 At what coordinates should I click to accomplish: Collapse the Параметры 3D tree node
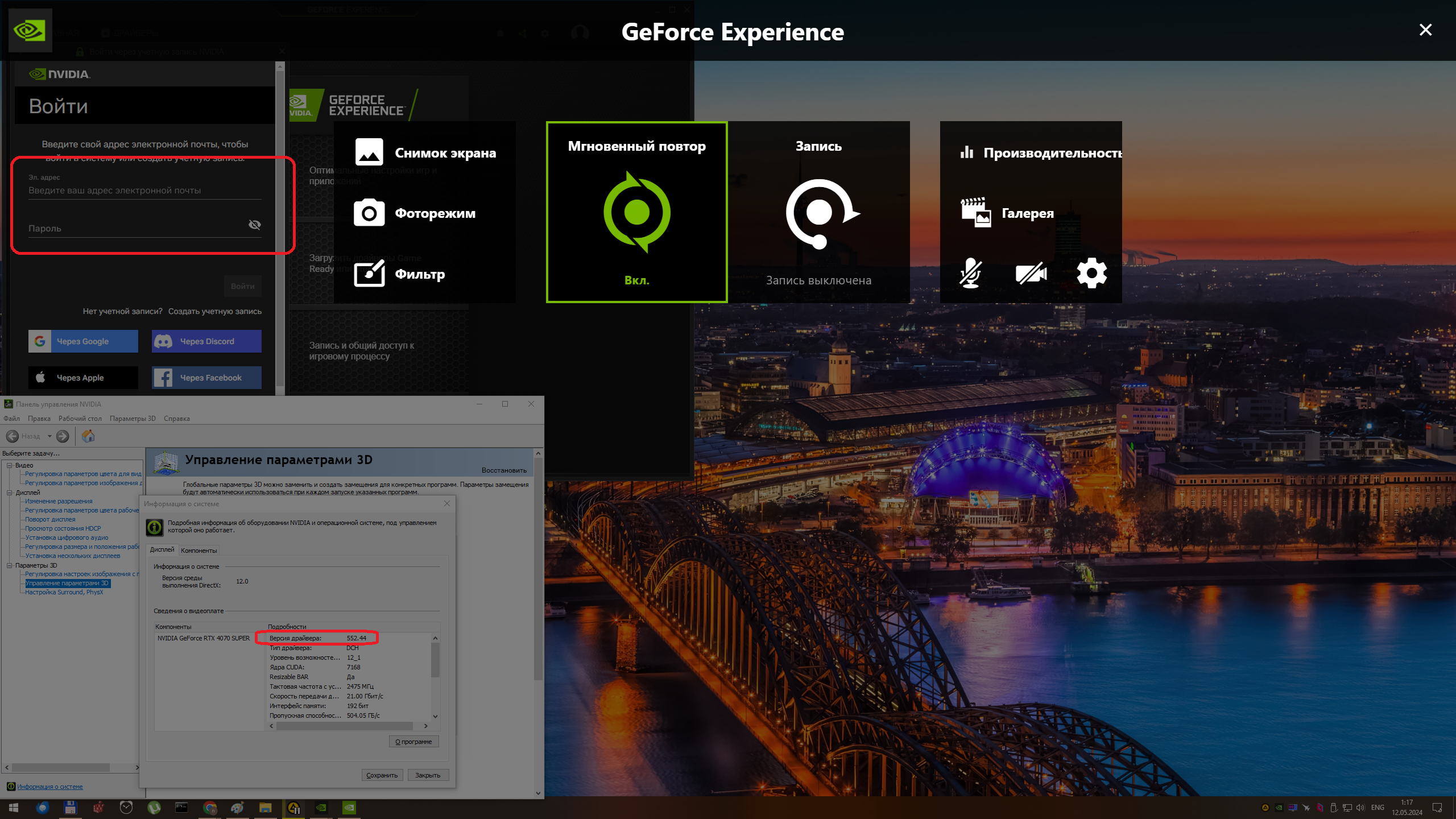coord(10,565)
